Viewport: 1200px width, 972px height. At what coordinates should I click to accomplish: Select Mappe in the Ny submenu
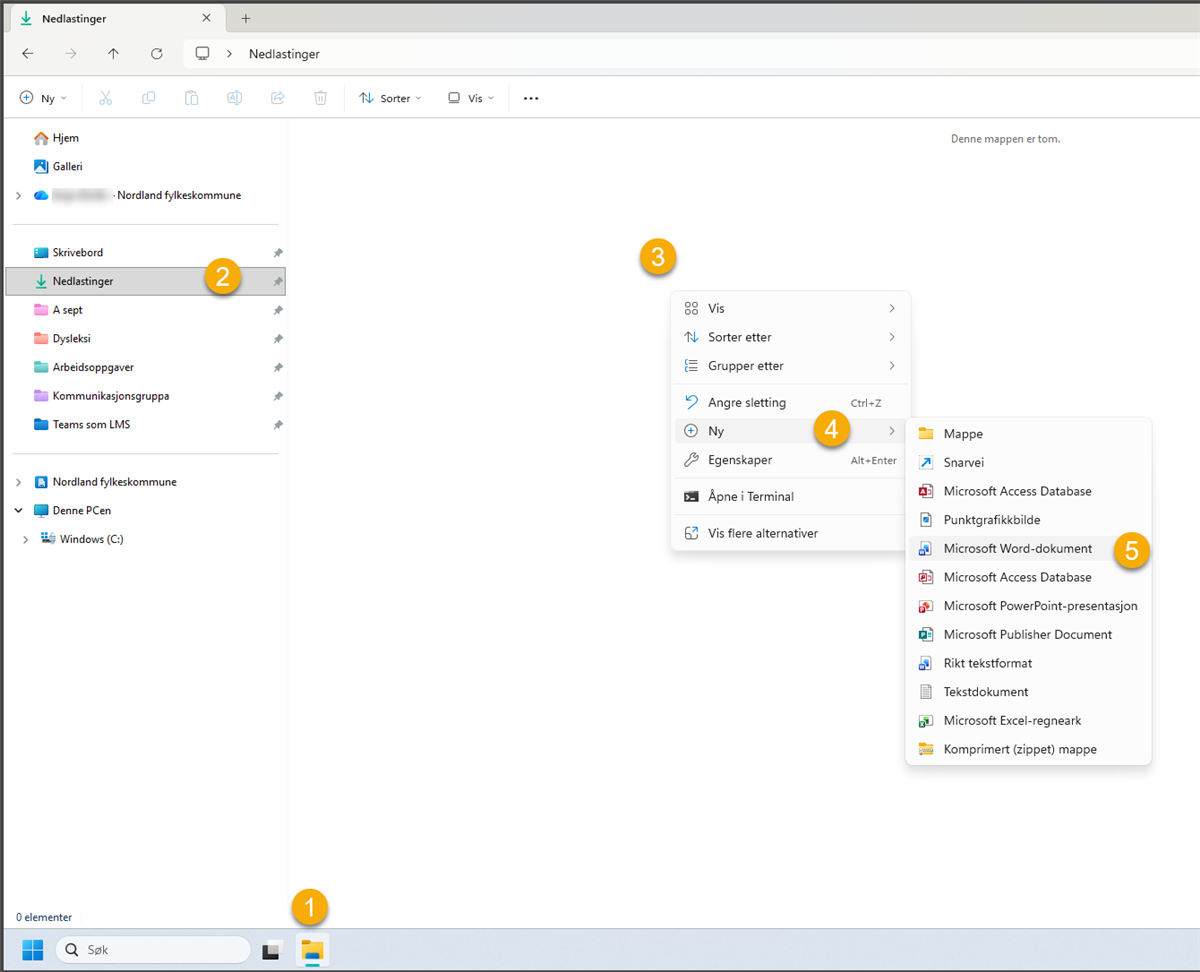pyautogui.click(x=962, y=434)
